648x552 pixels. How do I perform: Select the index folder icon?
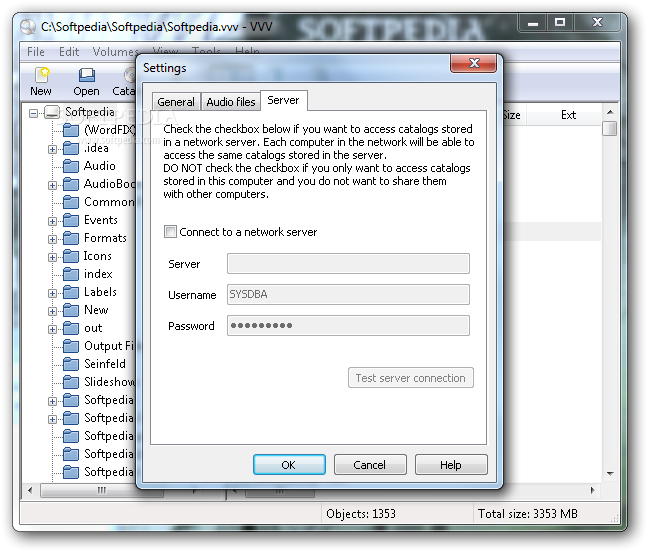[x=71, y=274]
